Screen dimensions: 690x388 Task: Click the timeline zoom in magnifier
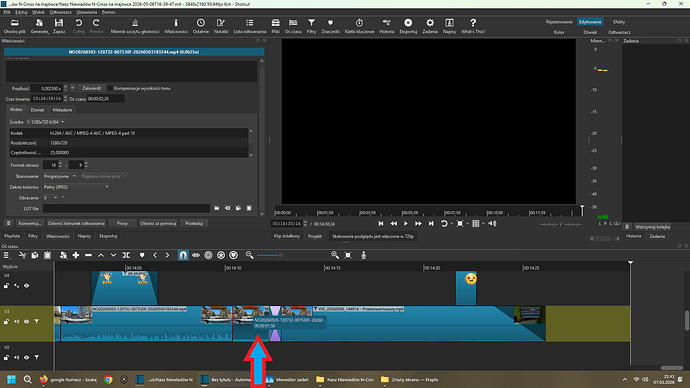[335, 255]
